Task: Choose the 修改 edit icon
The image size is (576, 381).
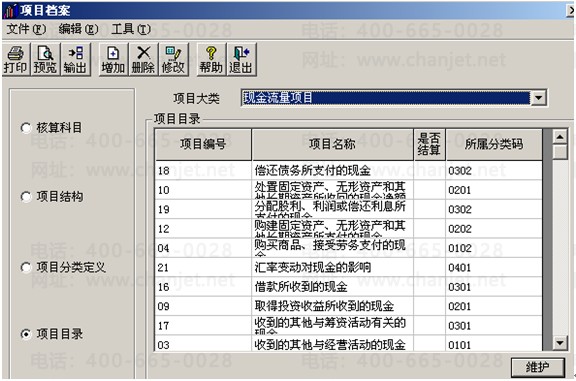Action: point(173,60)
